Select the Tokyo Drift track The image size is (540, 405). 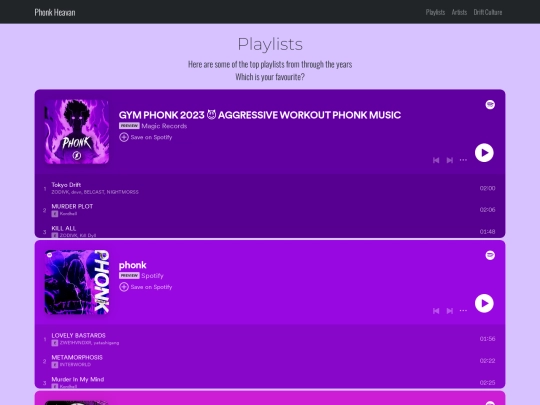(270, 188)
